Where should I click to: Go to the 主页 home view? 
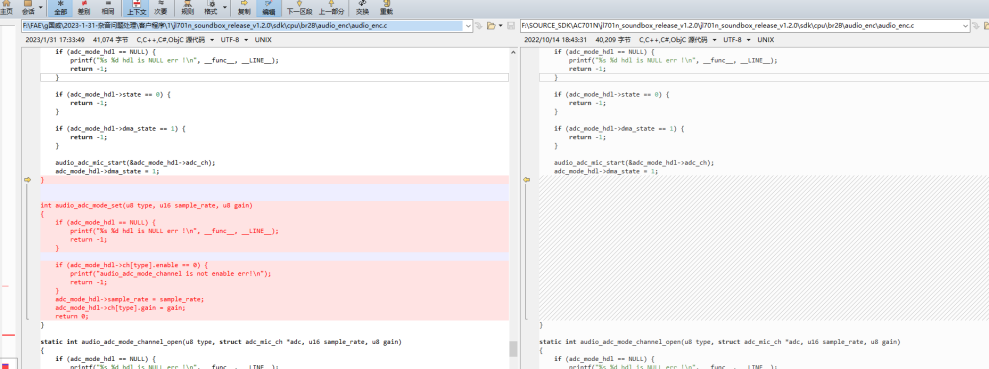[x=6, y=8]
